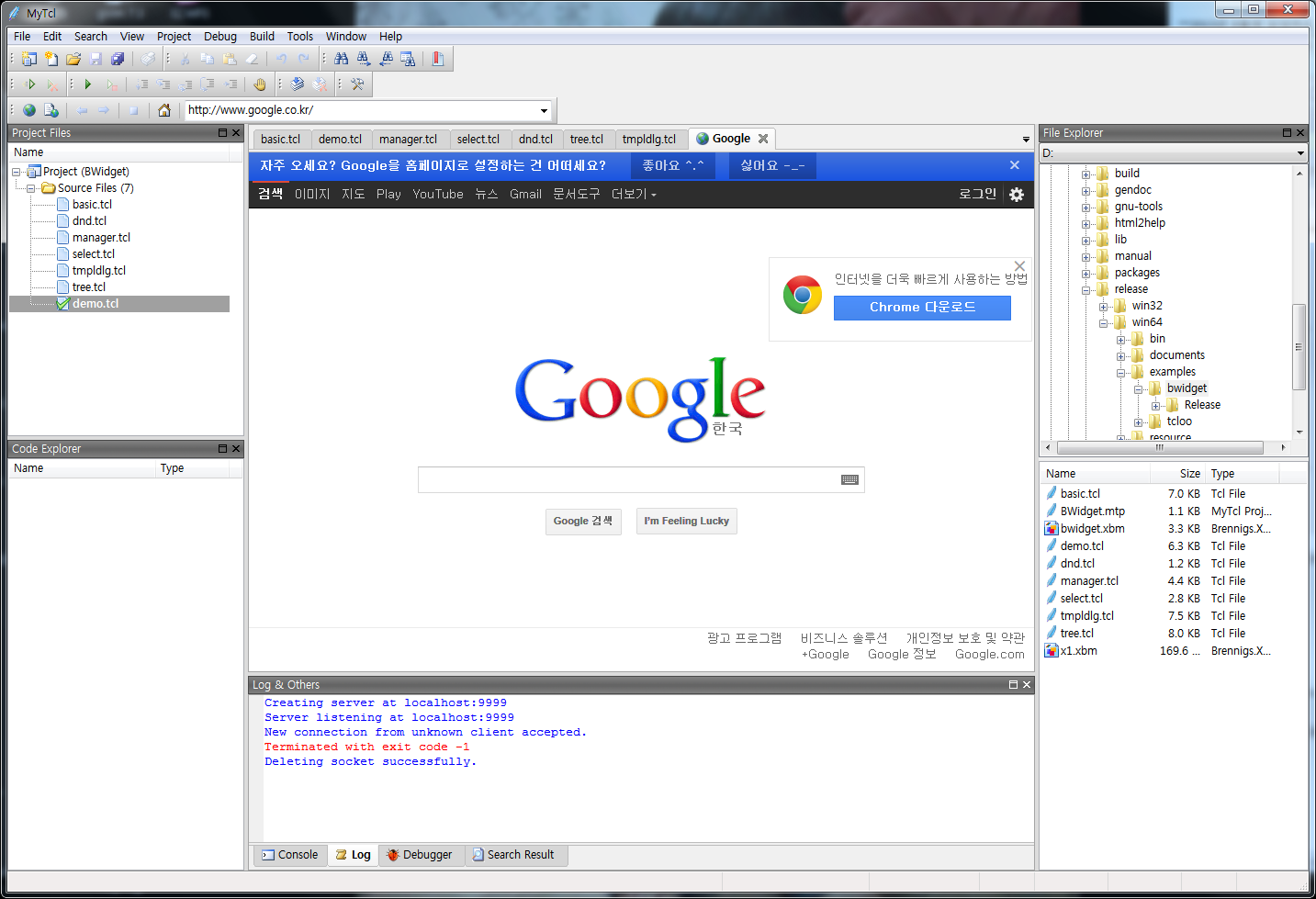This screenshot has height=899, width=1316.
Task: Maximize the Log & Others panel
Action: click(1014, 685)
